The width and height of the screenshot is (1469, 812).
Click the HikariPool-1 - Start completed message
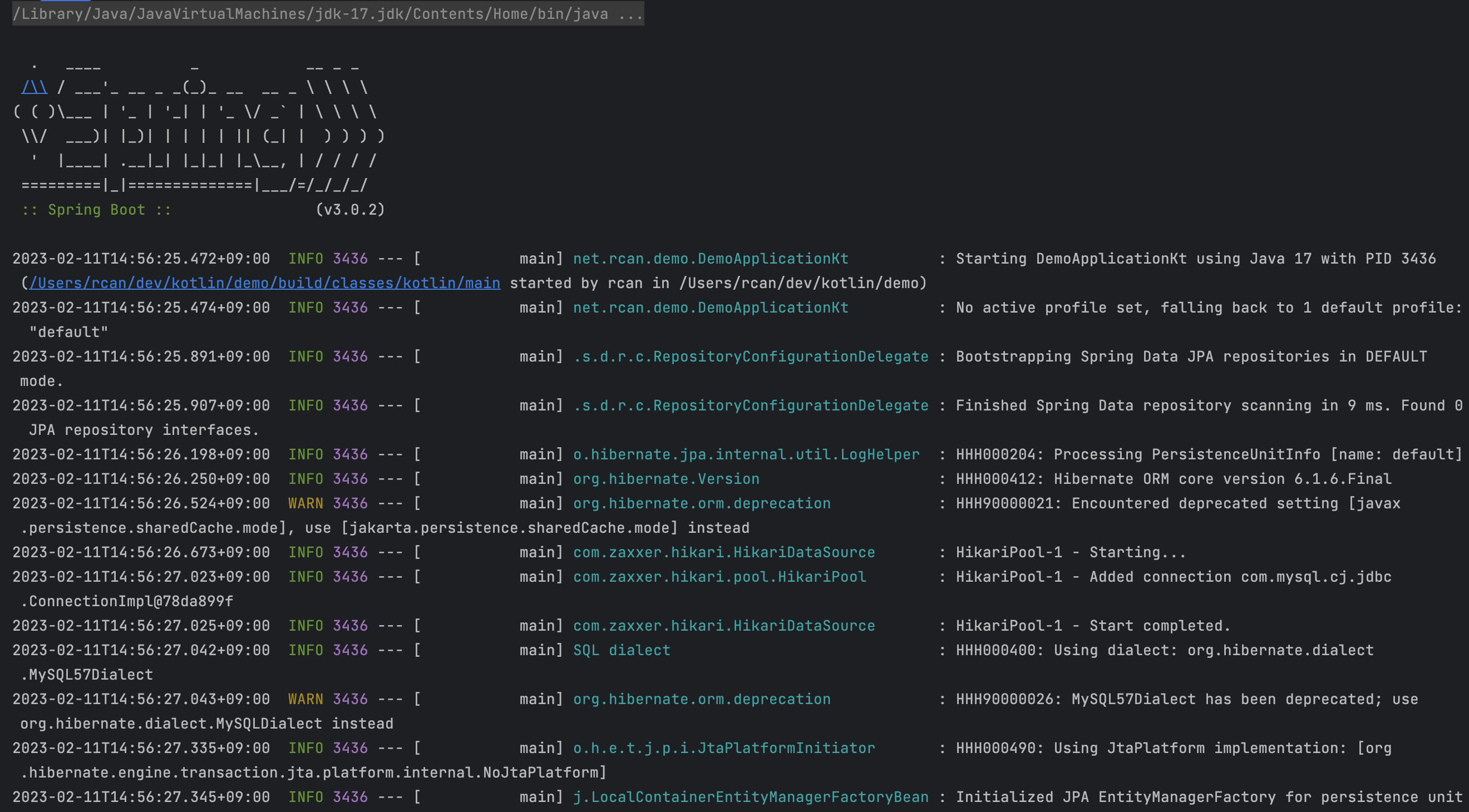click(1093, 626)
